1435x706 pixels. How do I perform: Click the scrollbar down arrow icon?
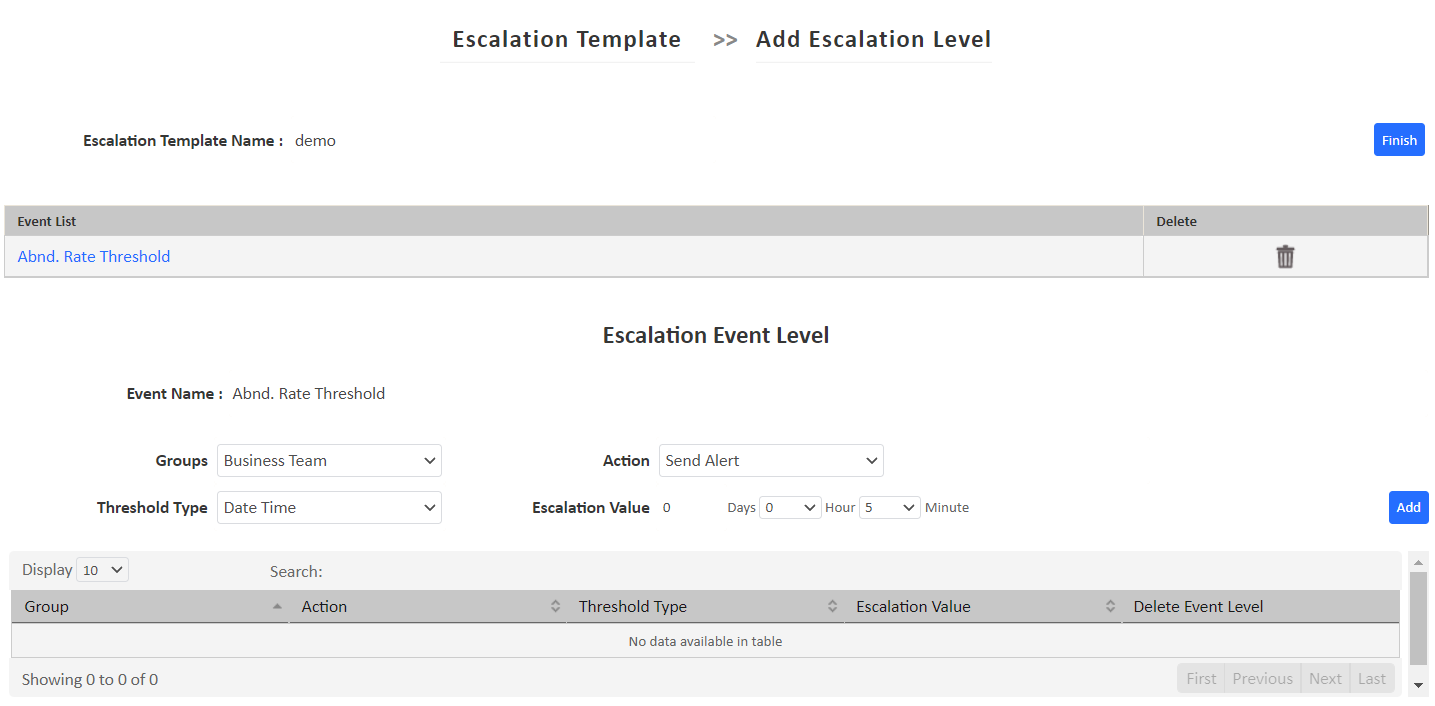pos(1418,686)
